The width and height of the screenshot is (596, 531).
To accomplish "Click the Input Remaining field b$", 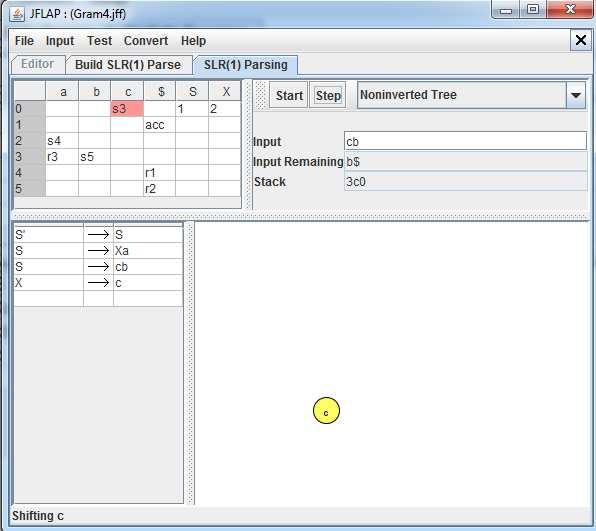I will click(465, 162).
